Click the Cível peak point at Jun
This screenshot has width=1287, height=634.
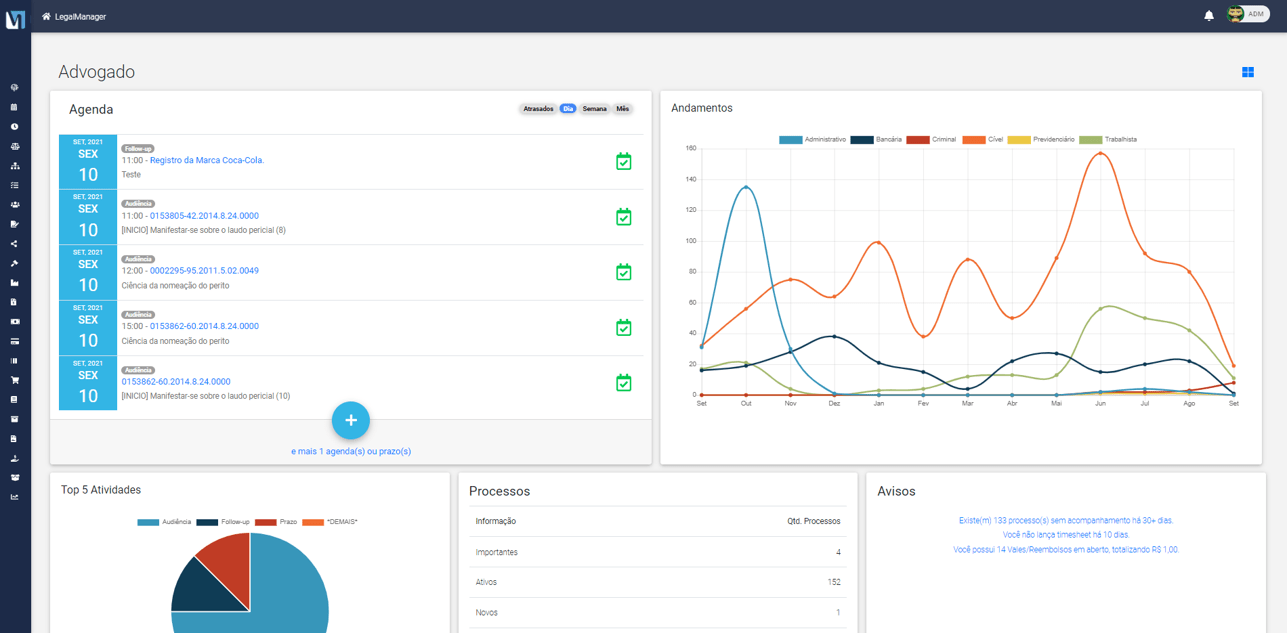coord(1100,153)
